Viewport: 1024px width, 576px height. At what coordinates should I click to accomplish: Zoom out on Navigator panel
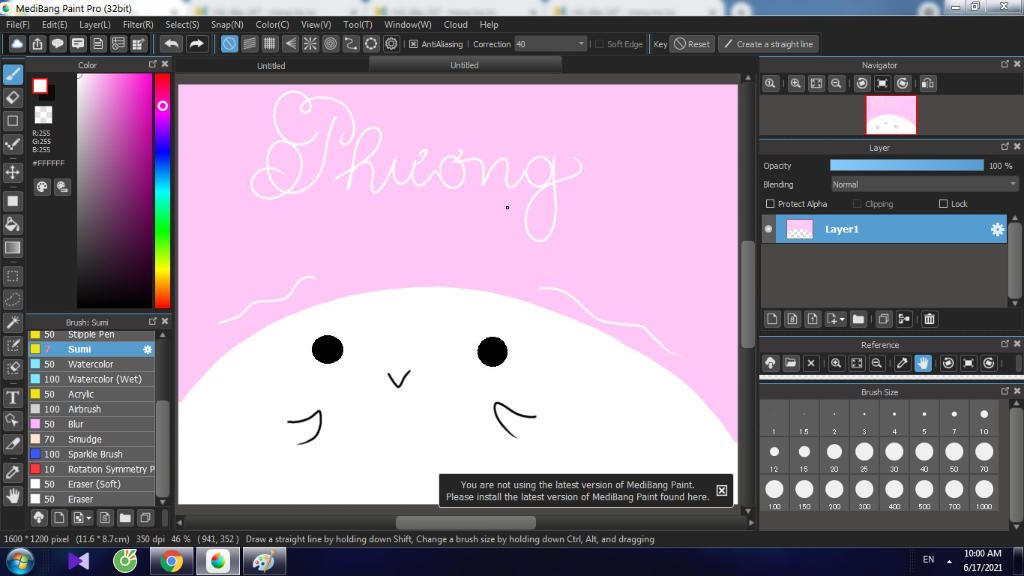836,84
